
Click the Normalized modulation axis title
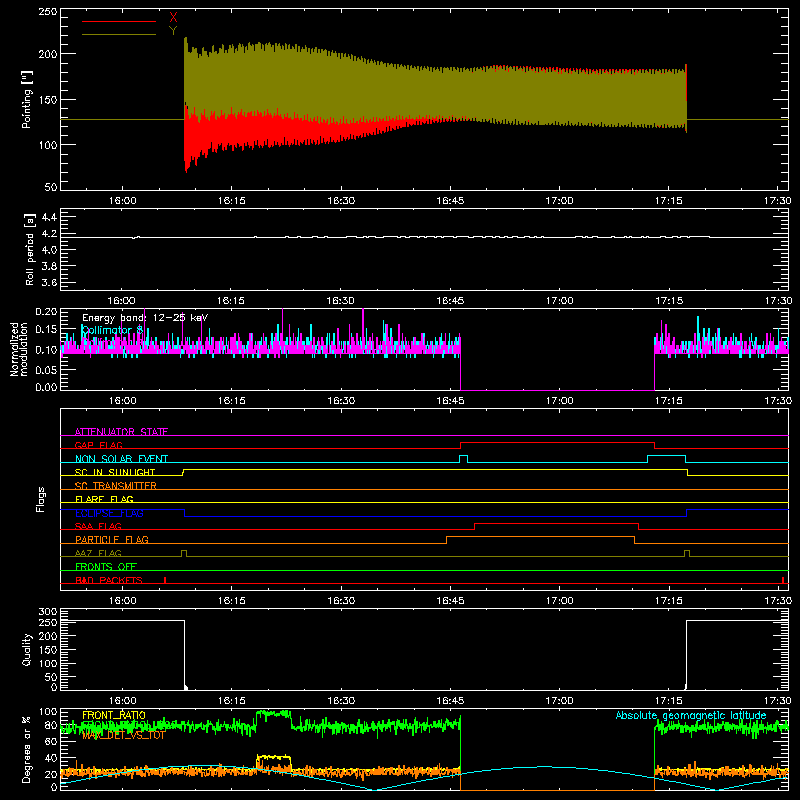pyautogui.click(x=19, y=349)
